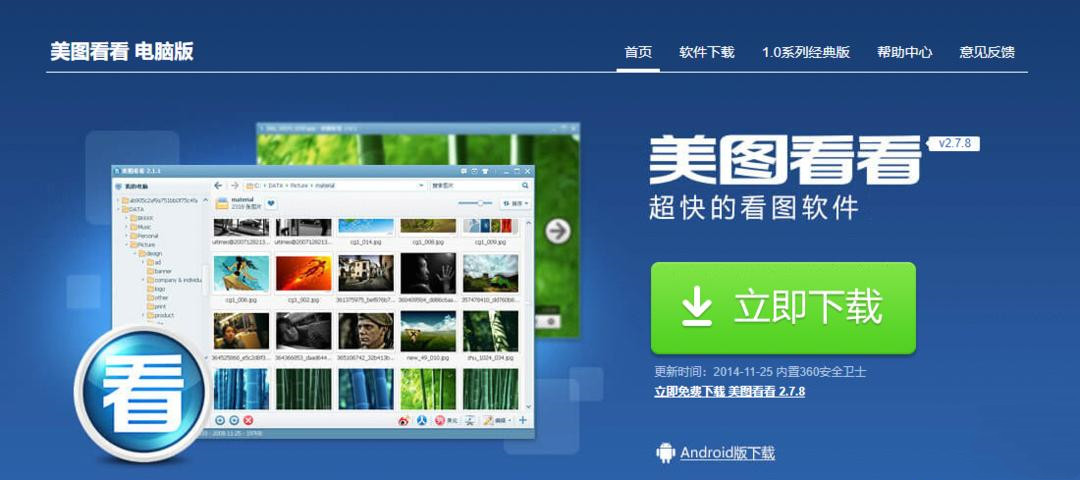Expand the company & individu folder arrow
The height and width of the screenshot is (480, 1080).
(143, 280)
